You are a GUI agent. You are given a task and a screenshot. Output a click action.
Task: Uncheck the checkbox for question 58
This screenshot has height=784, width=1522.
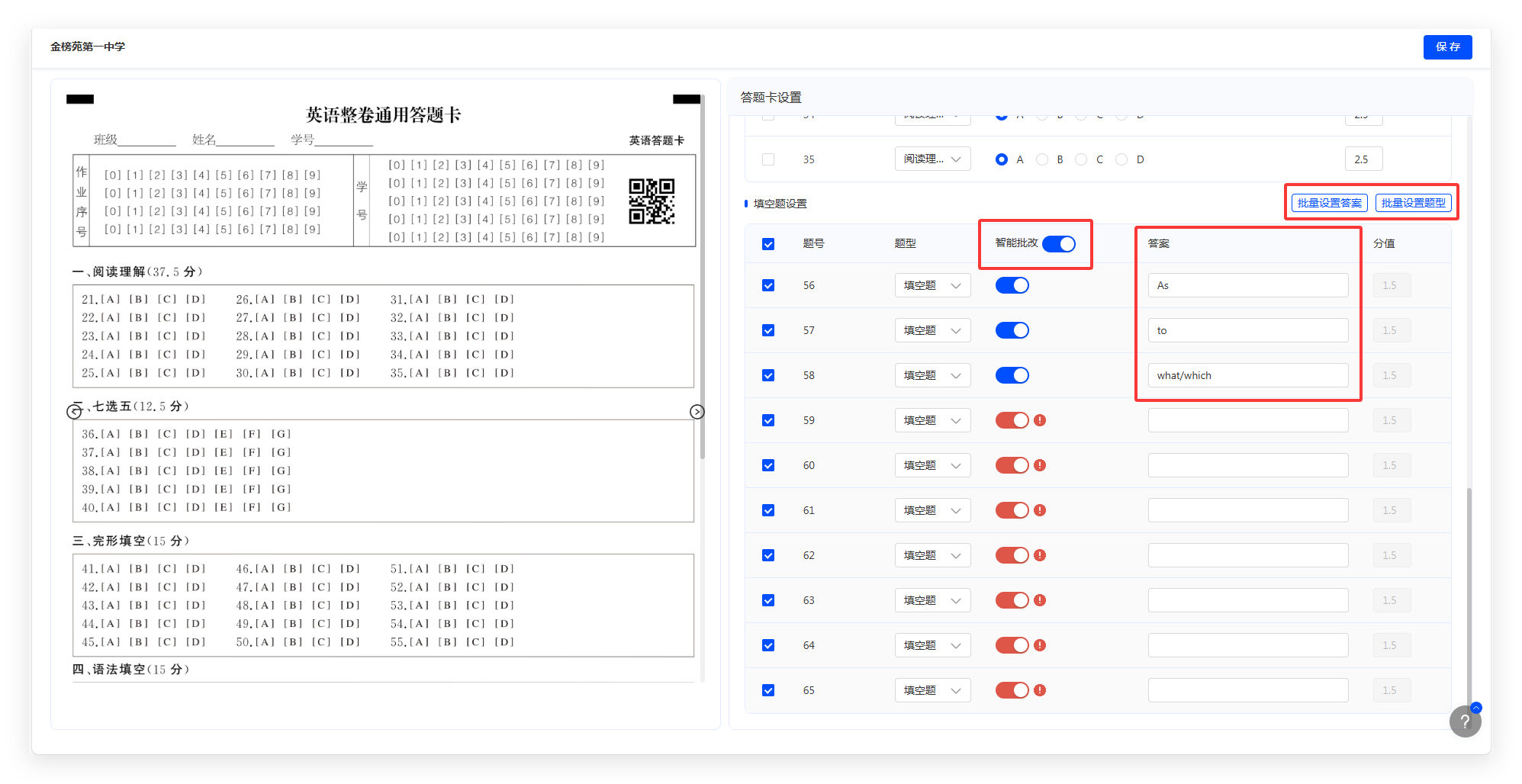point(768,375)
